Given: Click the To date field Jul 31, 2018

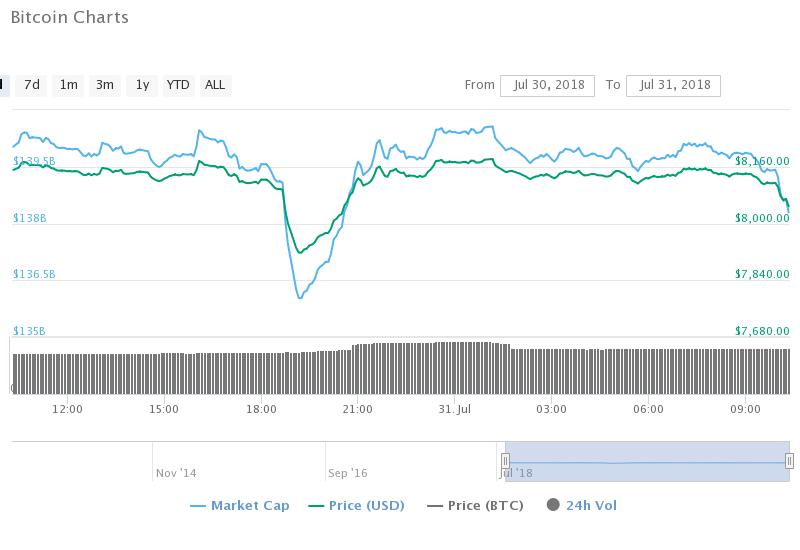Looking at the screenshot, I should pos(673,86).
